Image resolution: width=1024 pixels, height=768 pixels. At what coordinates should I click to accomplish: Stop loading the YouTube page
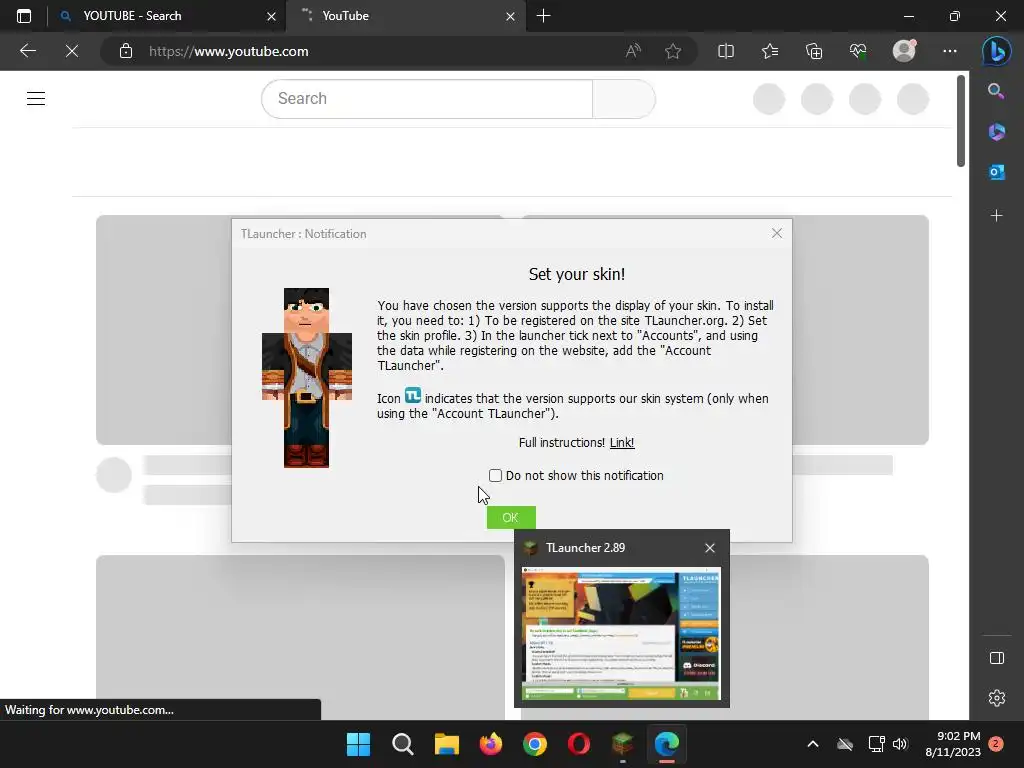click(x=72, y=51)
